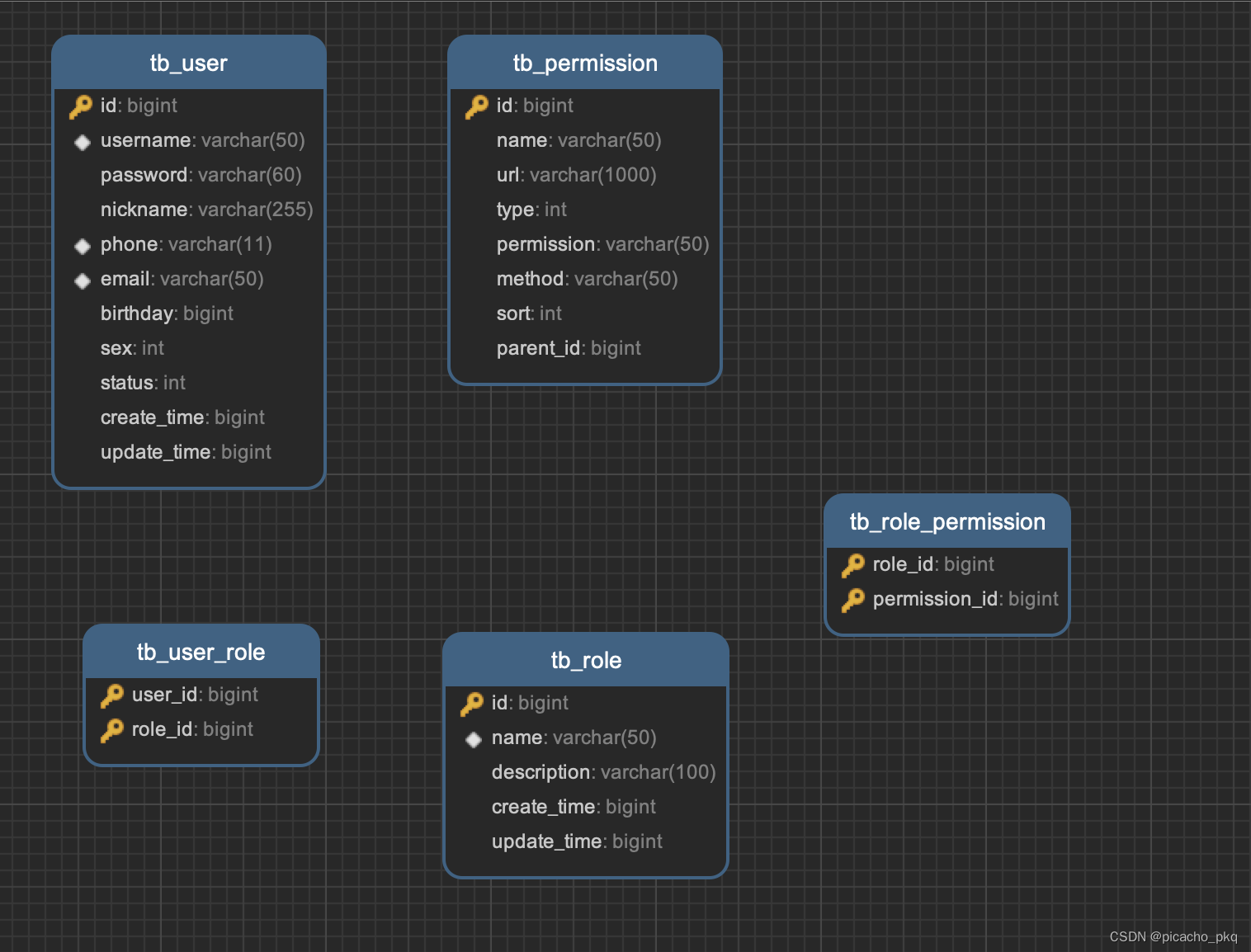Screen dimensions: 1251x952
Task: Select 'sort: int' column
Action: pos(585,313)
